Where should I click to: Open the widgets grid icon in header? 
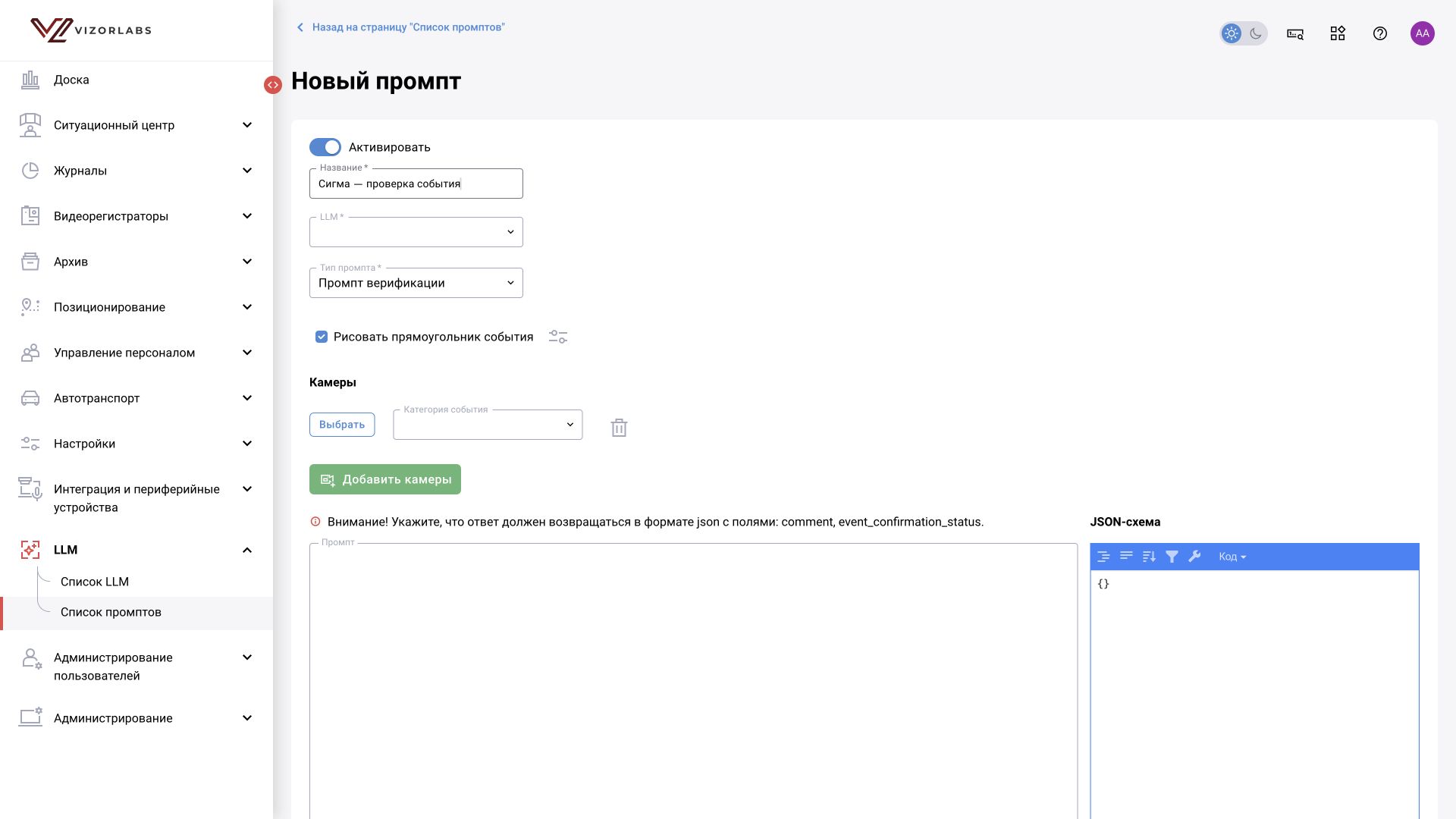pos(1338,33)
